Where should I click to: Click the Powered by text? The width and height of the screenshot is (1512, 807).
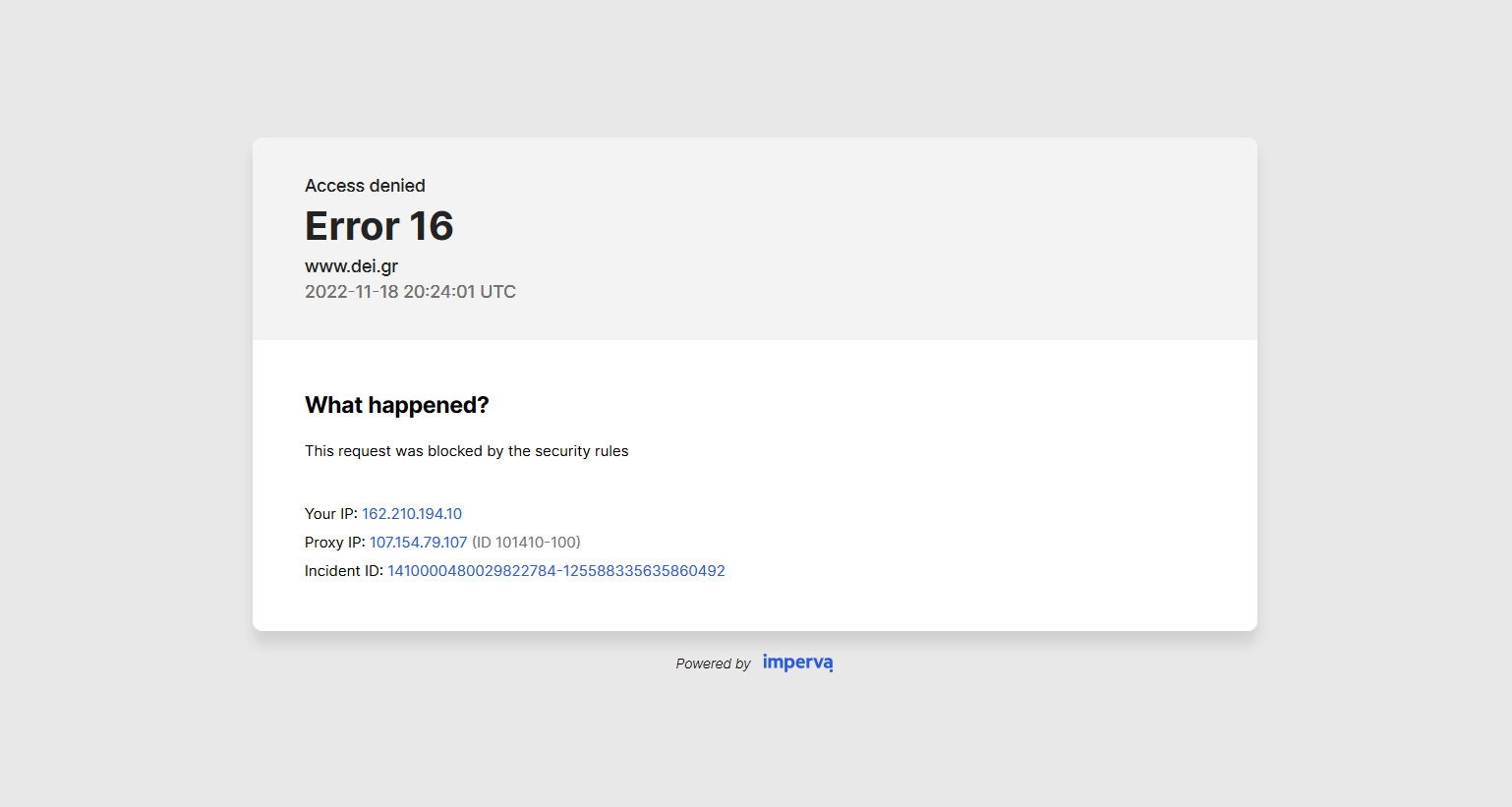[x=713, y=663]
